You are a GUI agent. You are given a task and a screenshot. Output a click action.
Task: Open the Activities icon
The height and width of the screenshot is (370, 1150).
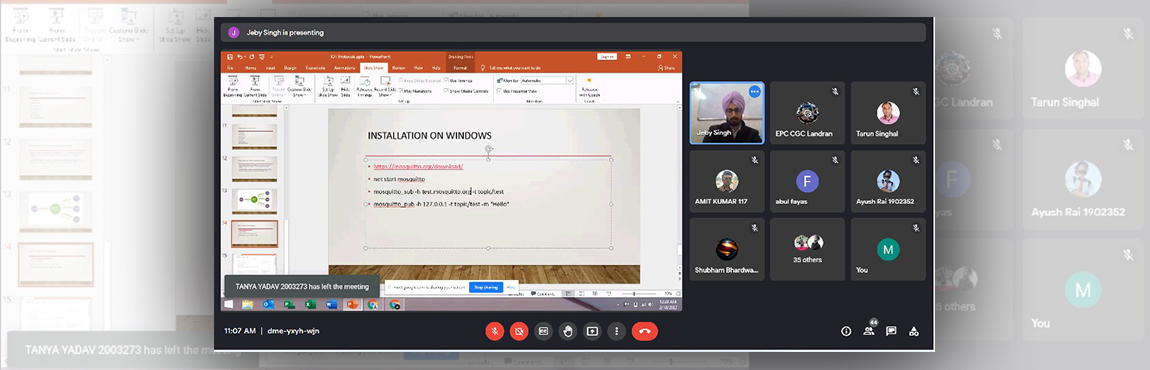914,331
